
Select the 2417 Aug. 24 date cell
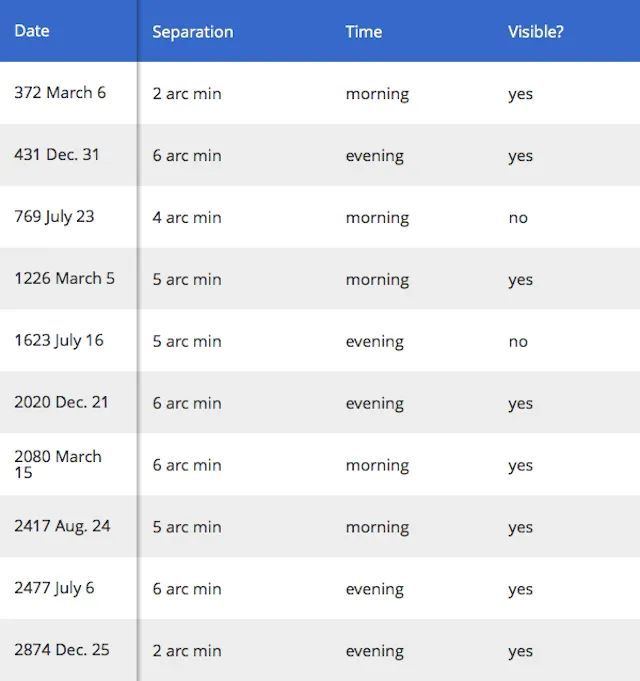pyautogui.click(x=62, y=527)
